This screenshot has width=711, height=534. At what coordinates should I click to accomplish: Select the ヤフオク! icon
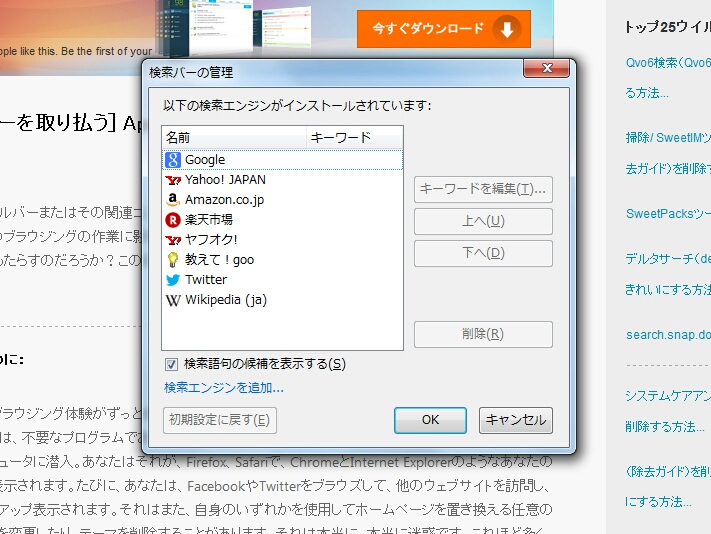[x=173, y=240]
